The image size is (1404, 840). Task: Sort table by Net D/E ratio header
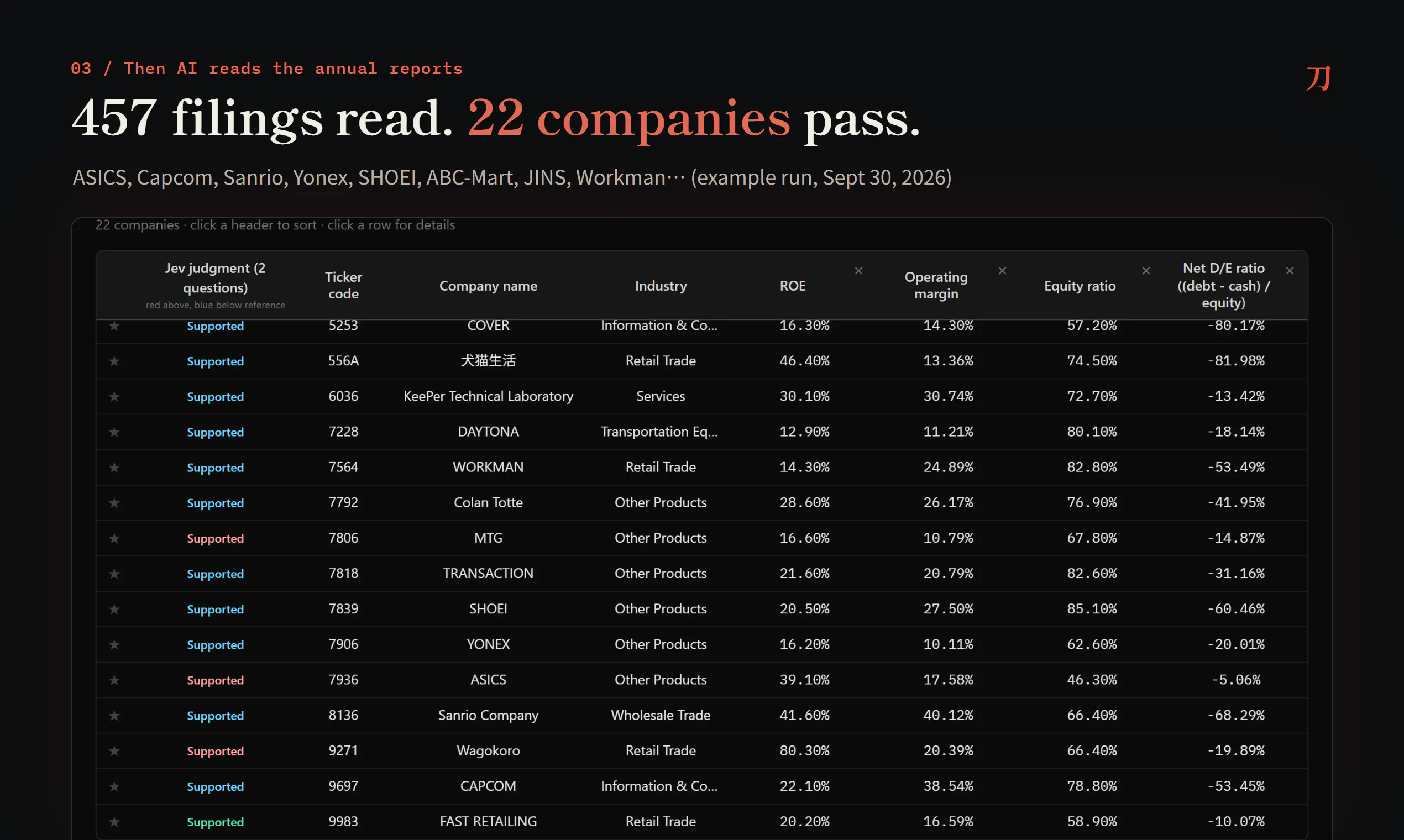coord(1223,285)
